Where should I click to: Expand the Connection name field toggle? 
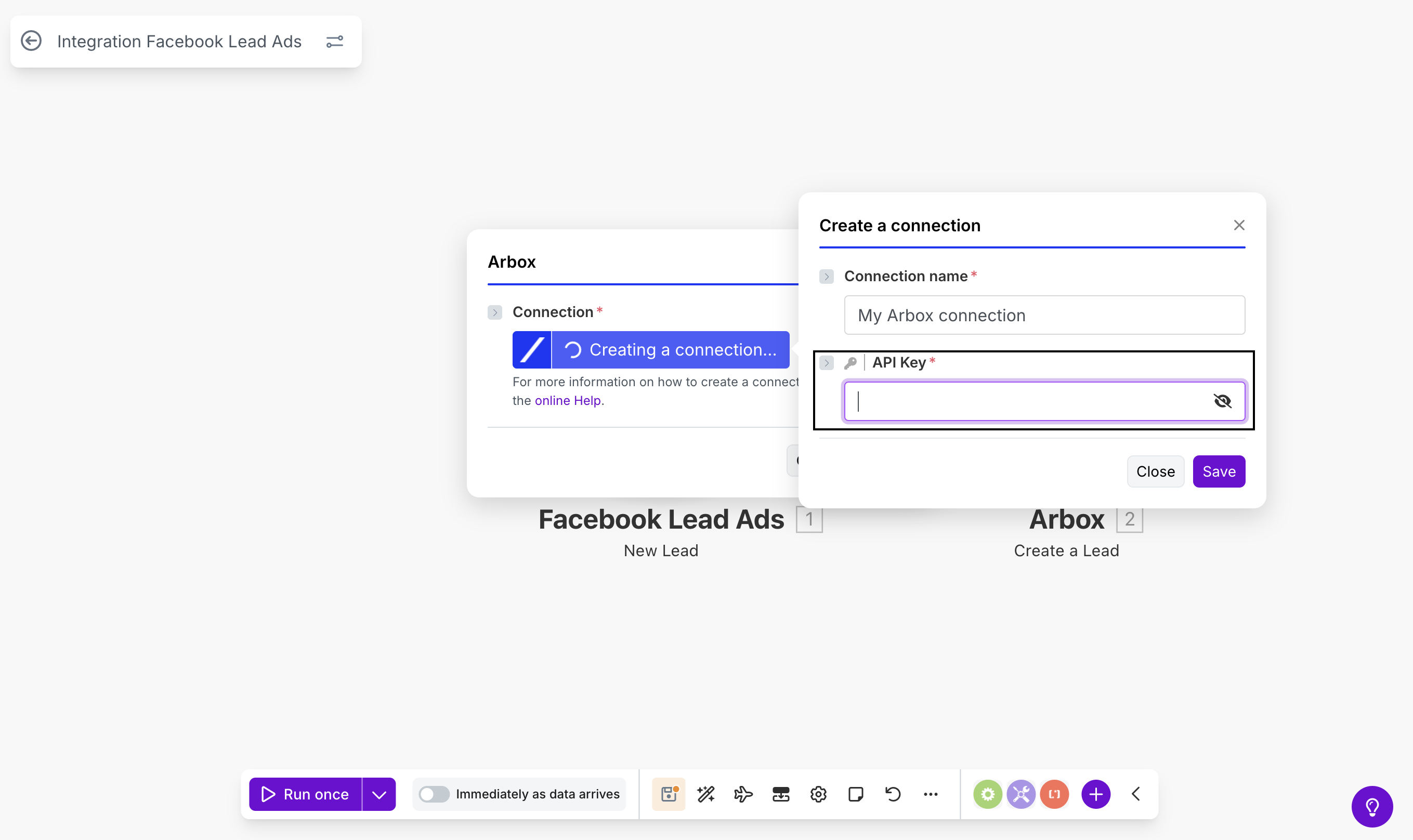[826, 276]
